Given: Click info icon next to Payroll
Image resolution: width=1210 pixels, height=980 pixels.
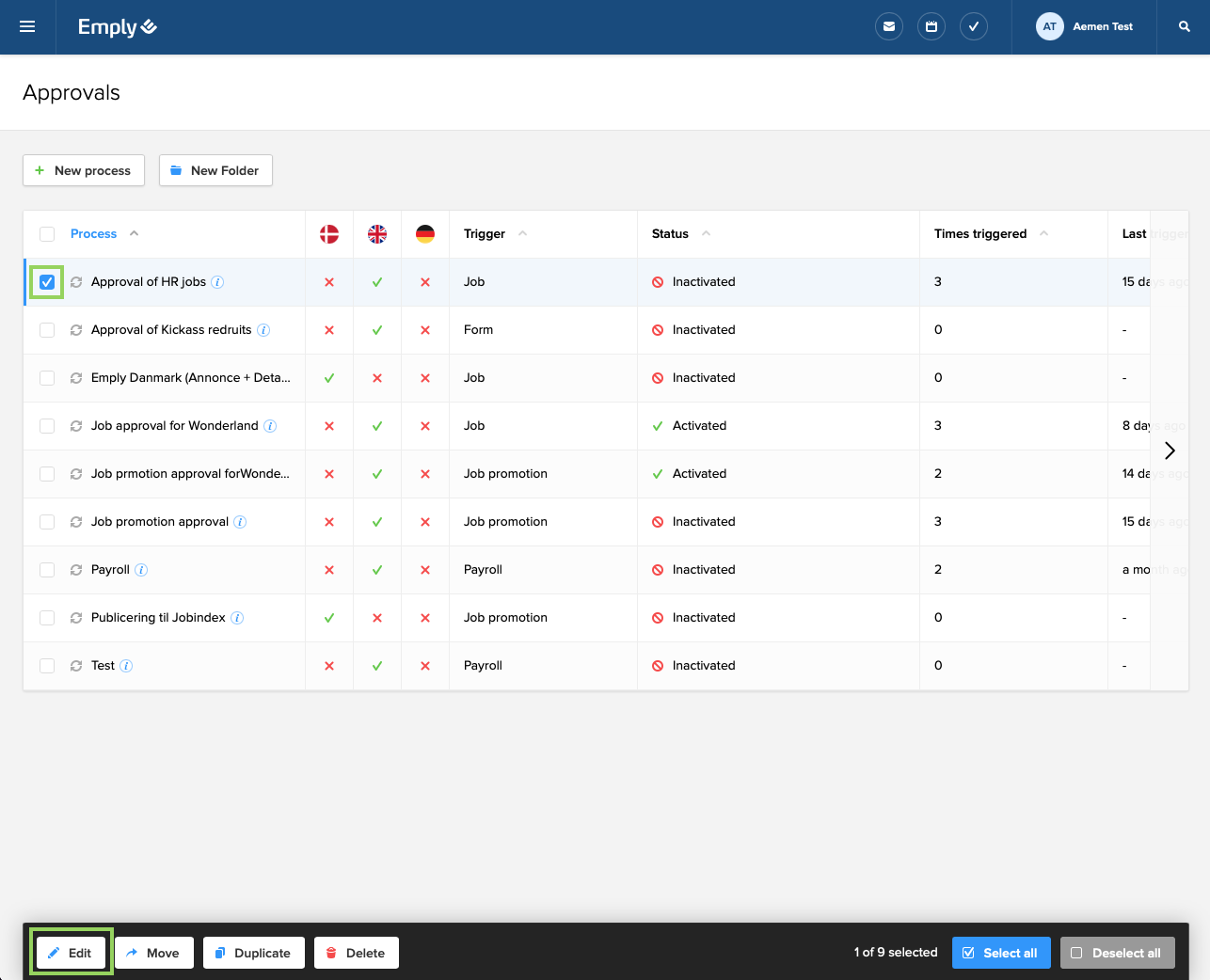Looking at the screenshot, I should (141, 570).
